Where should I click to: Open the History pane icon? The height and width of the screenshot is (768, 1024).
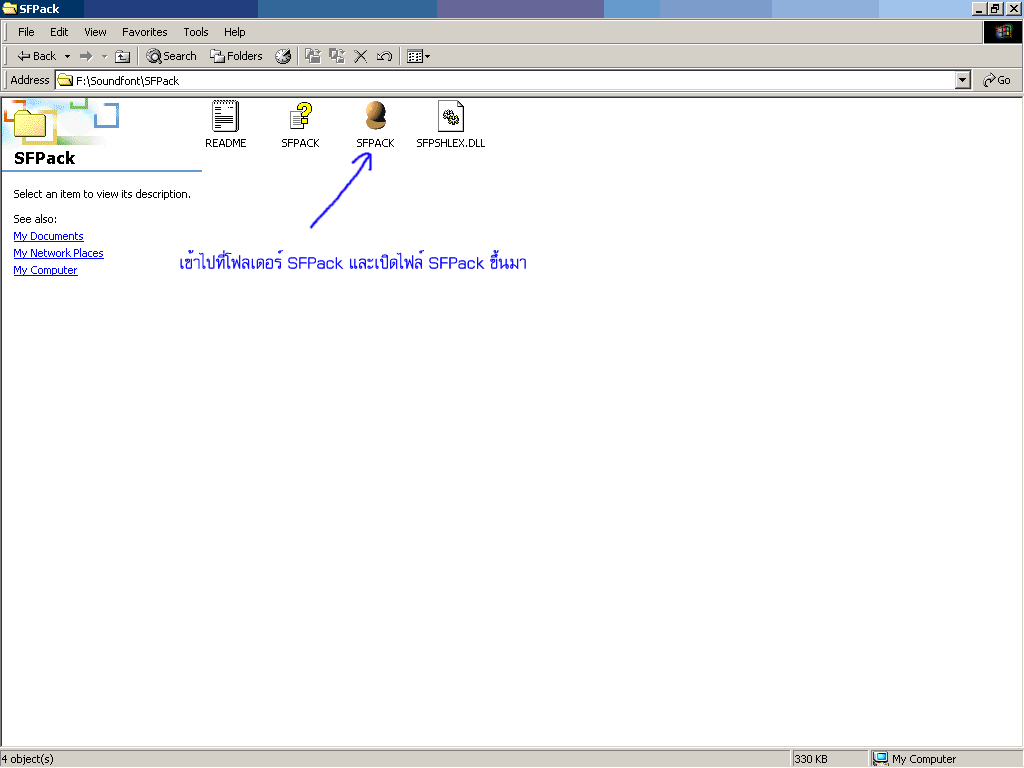pos(283,56)
